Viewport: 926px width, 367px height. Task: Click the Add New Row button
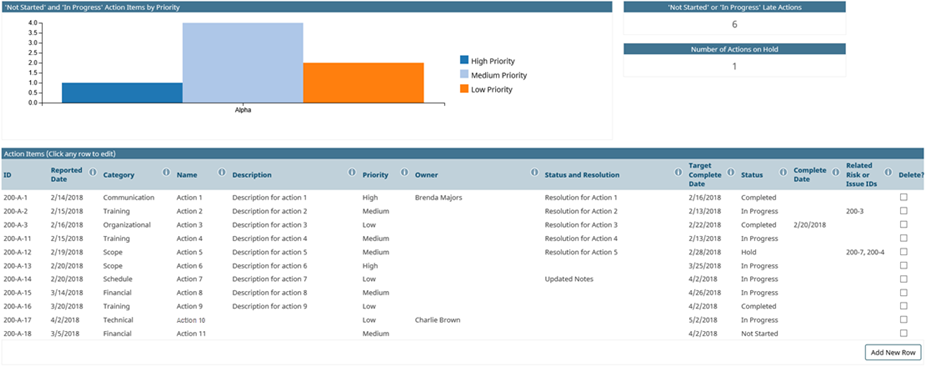click(893, 352)
